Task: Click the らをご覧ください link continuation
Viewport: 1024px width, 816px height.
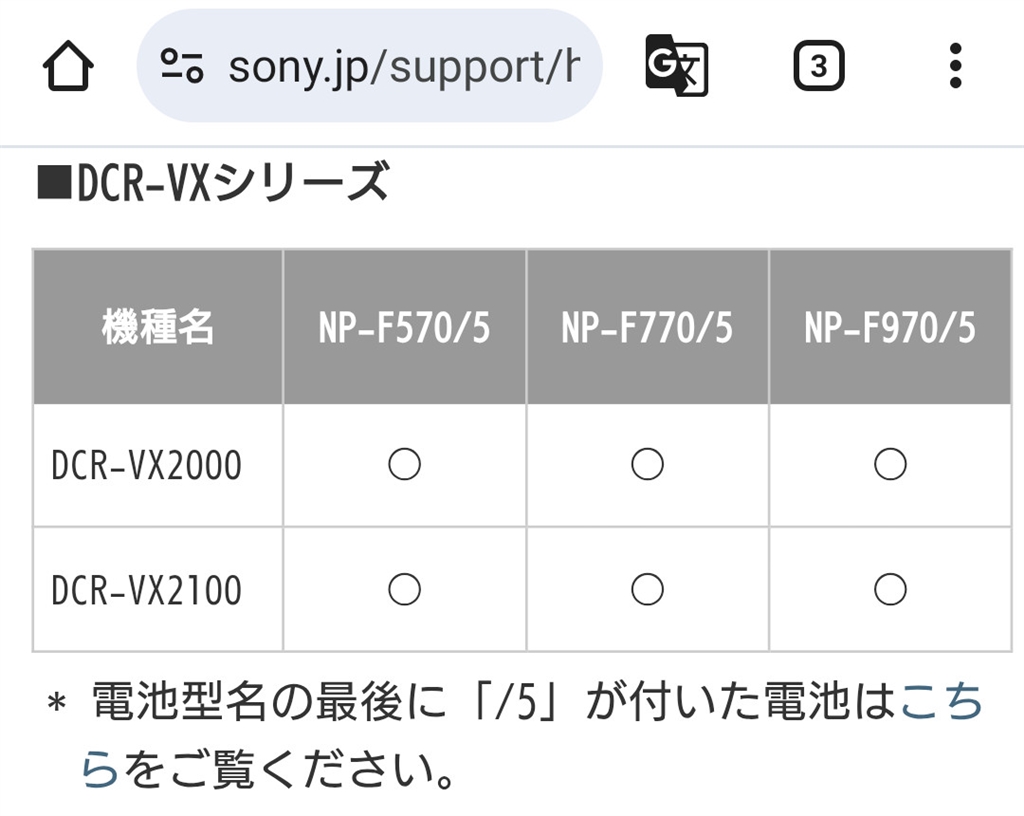Action: (100, 768)
